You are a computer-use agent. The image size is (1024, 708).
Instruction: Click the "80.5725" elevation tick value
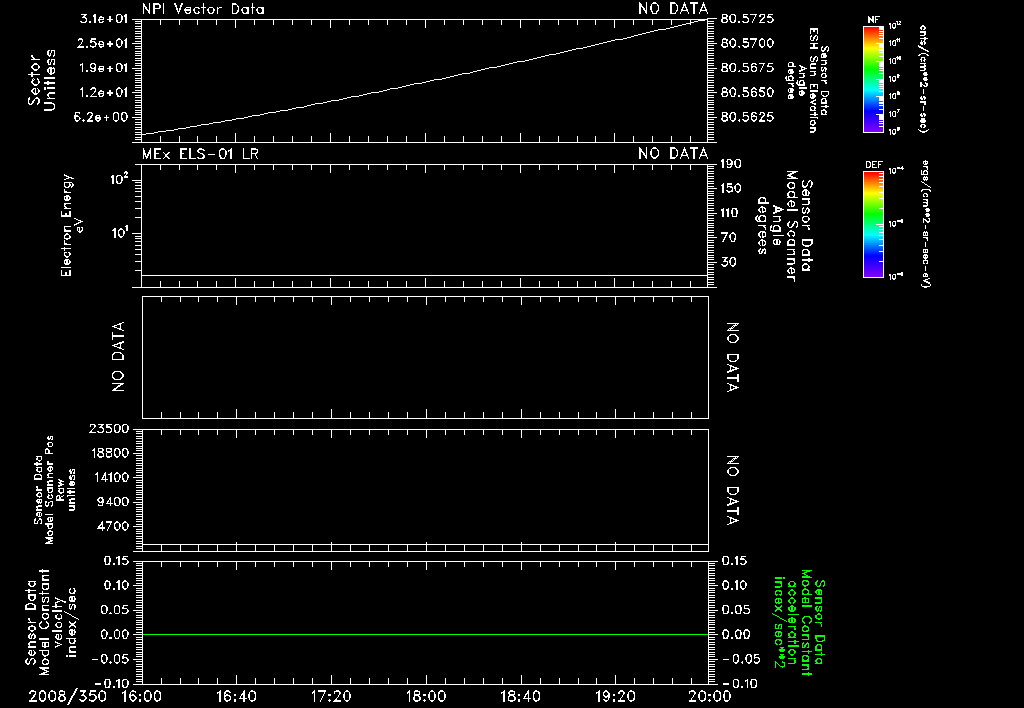[x=747, y=19]
